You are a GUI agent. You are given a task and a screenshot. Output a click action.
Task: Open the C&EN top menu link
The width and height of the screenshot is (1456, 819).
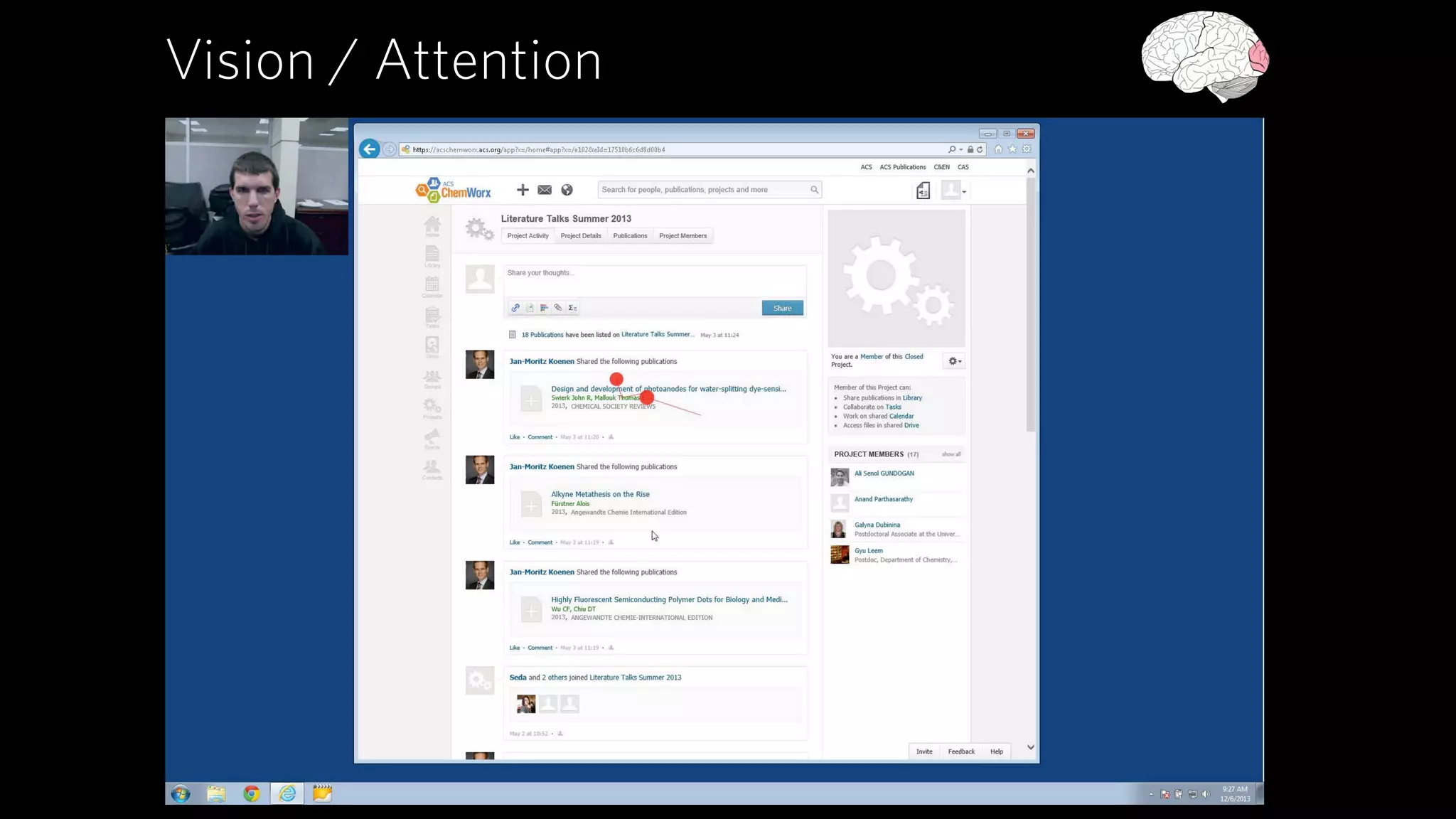point(941,167)
